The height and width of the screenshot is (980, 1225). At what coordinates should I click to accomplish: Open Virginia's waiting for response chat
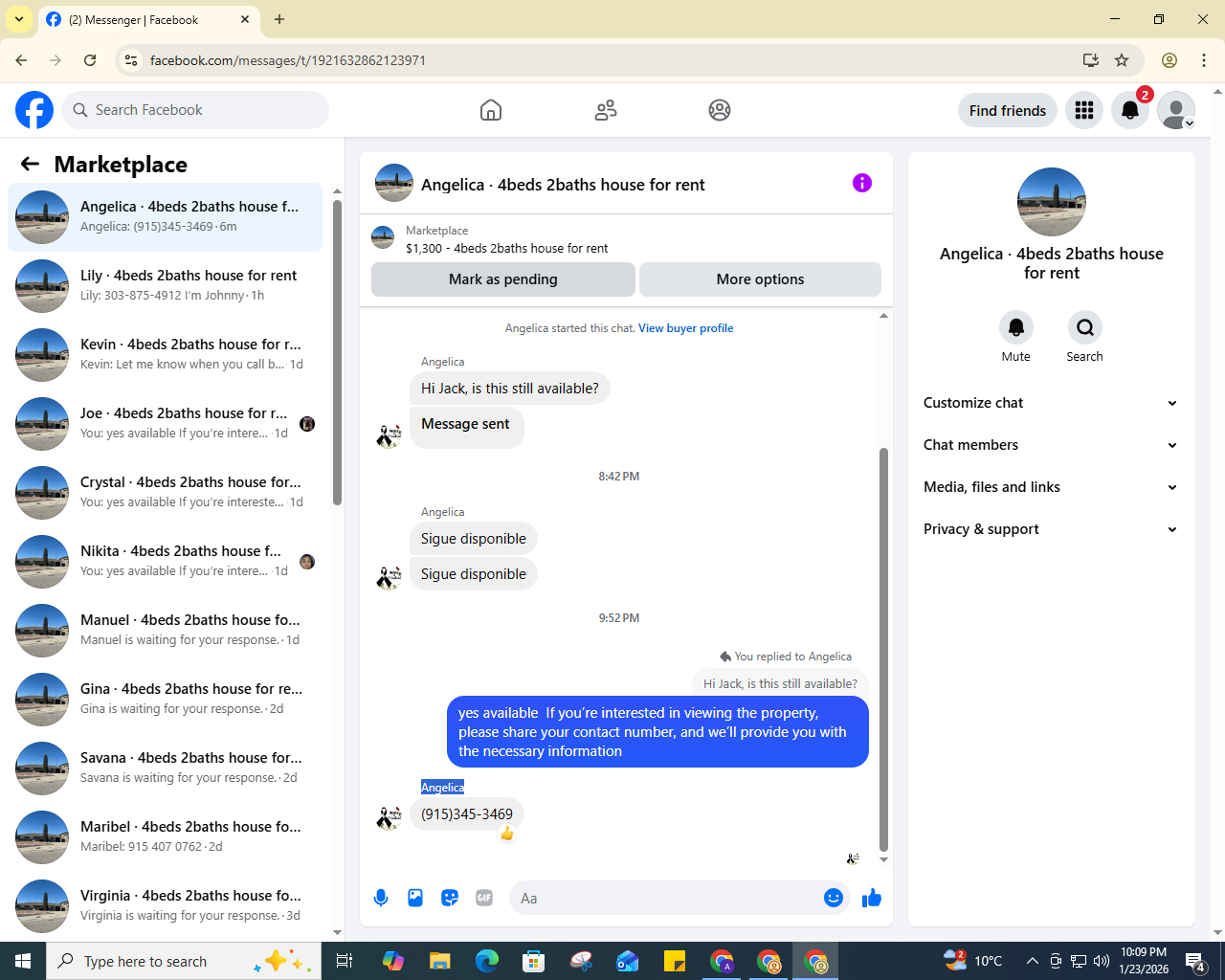pyautogui.click(x=165, y=905)
